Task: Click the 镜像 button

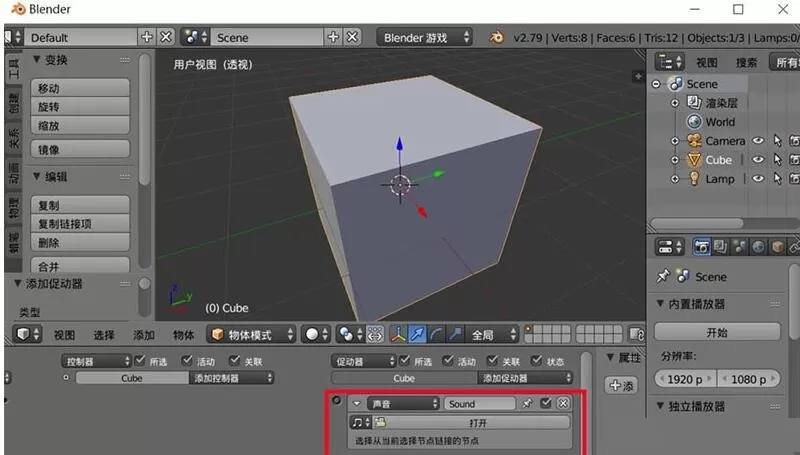Action: click(80, 149)
